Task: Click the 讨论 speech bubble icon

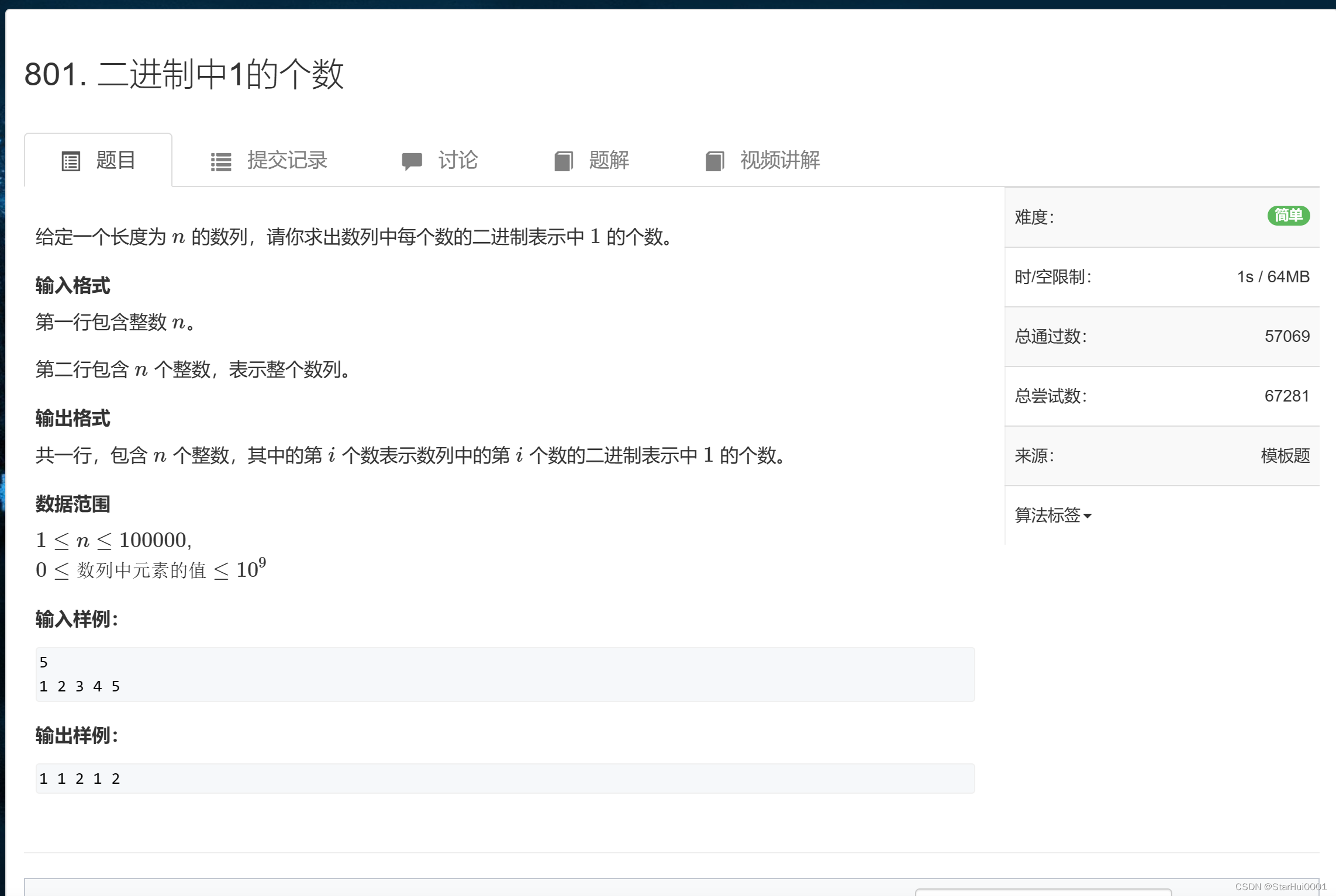Action: (412, 161)
